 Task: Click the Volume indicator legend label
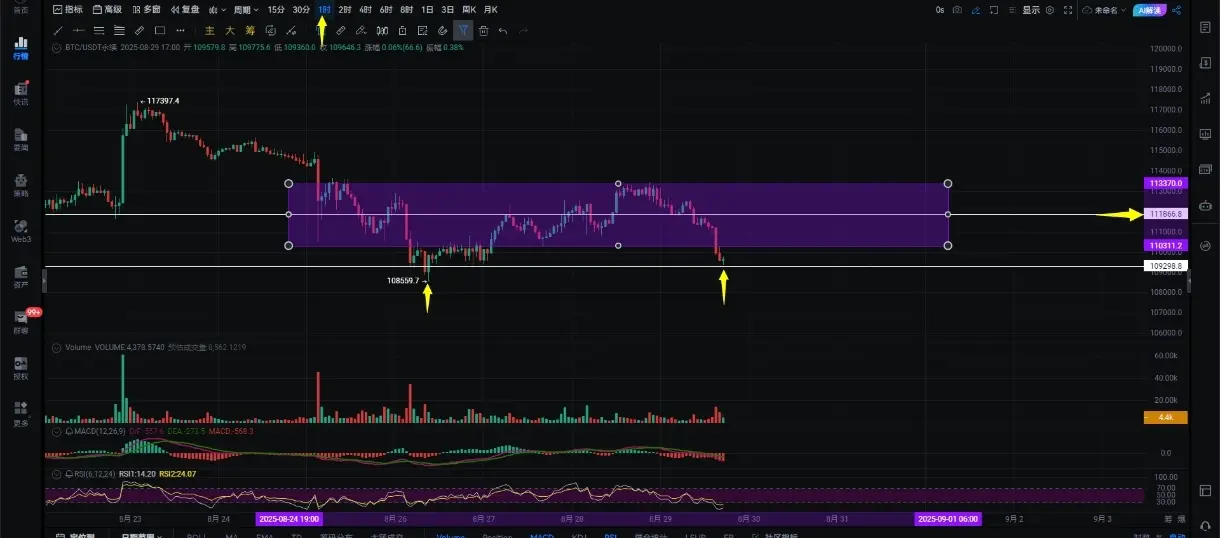point(78,347)
